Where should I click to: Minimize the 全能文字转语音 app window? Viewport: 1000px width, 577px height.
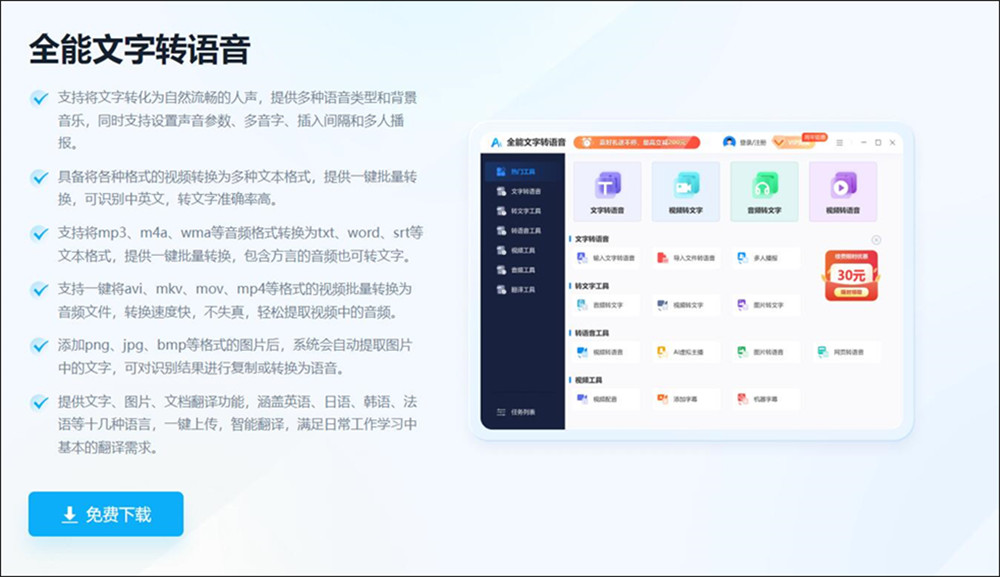864,142
